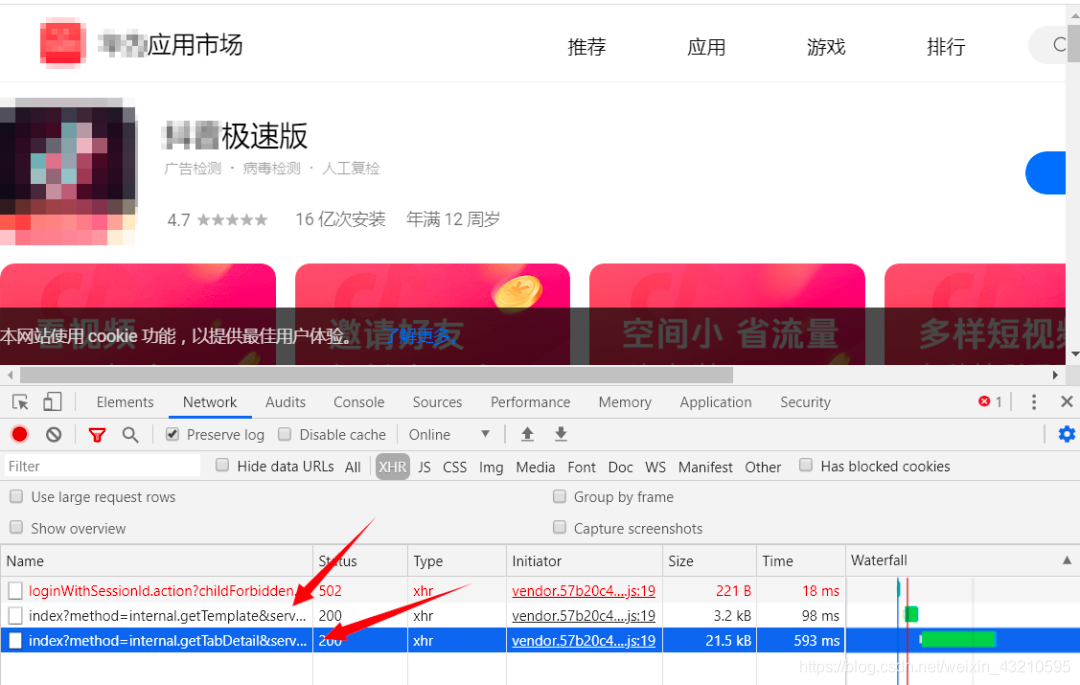Click the app market logo

click(63, 45)
